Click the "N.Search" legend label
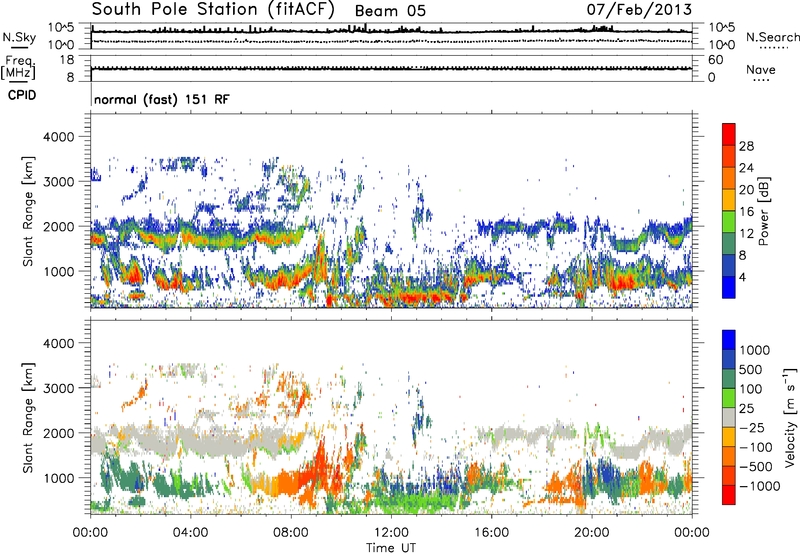The height and width of the screenshot is (554, 800). click(x=772, y=37)
